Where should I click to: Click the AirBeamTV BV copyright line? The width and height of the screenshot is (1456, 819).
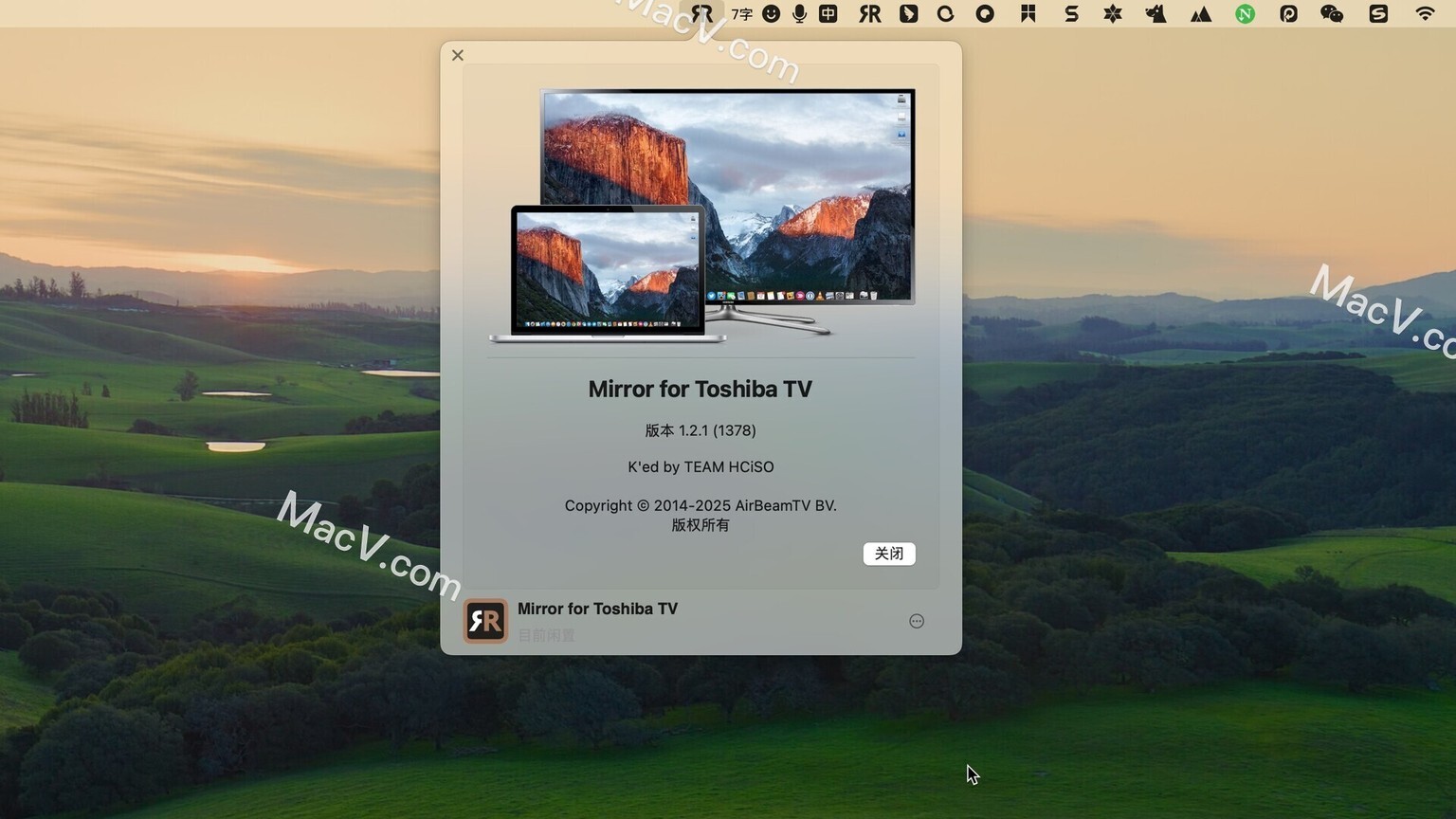point(701,505)
